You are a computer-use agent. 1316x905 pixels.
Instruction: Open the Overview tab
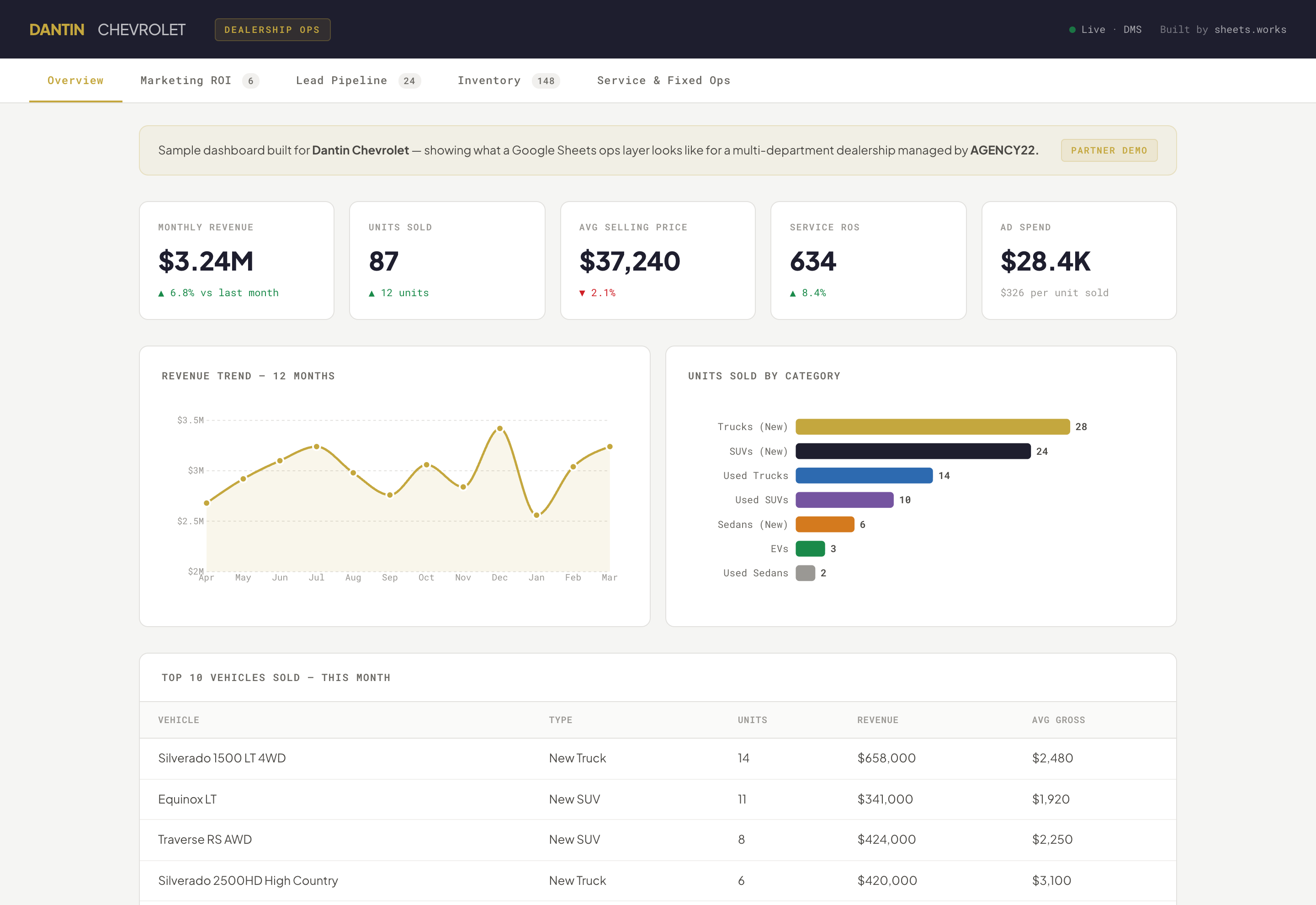tap(75, 80)
